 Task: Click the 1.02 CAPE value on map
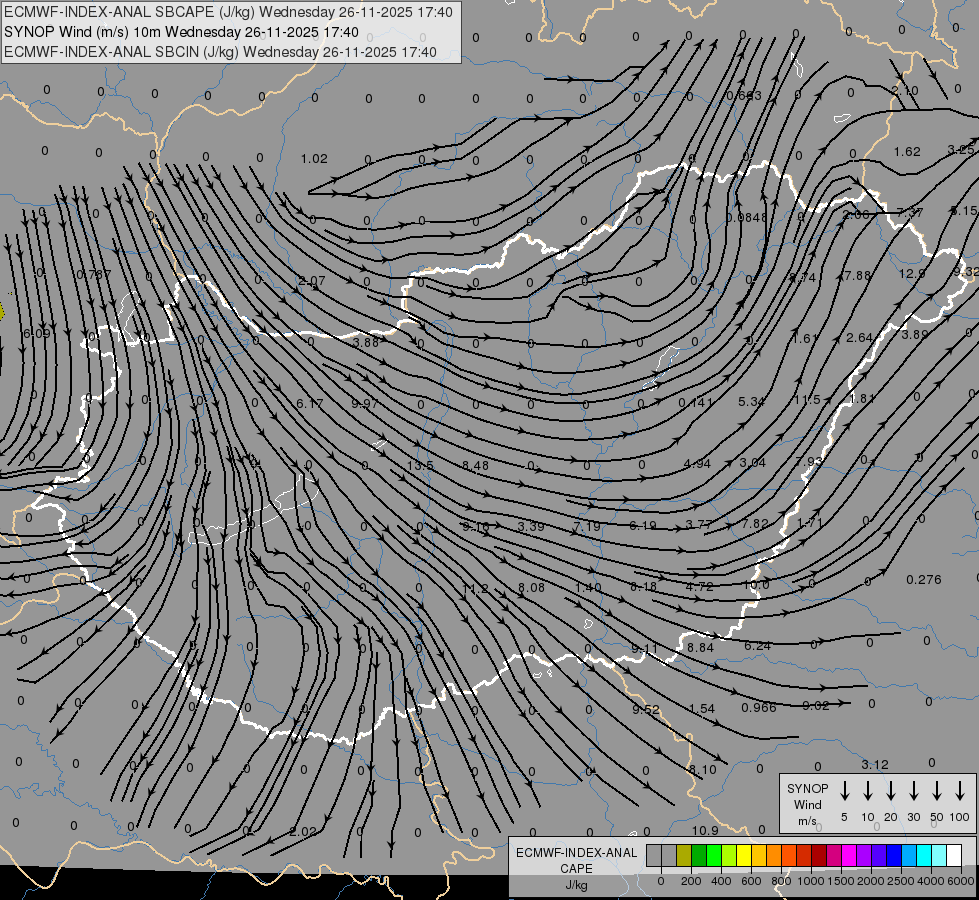coord(314,159)
